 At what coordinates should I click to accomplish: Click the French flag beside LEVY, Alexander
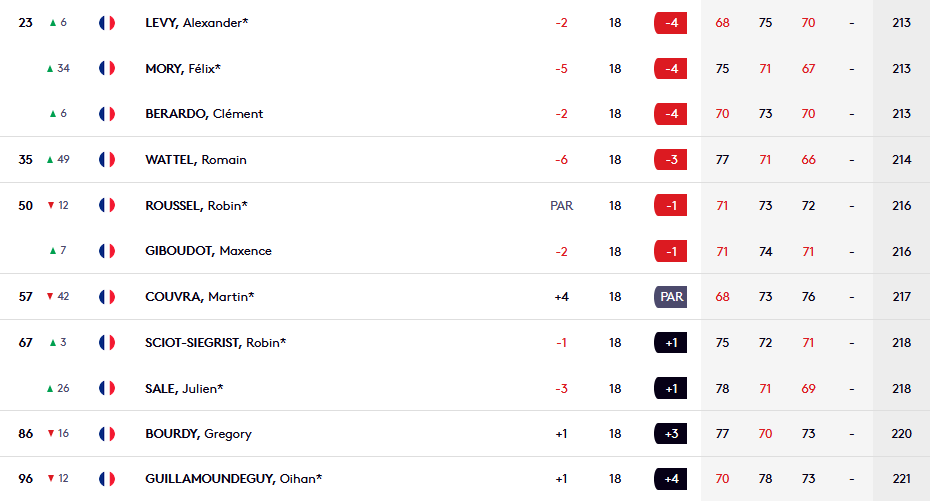point(107,23)
